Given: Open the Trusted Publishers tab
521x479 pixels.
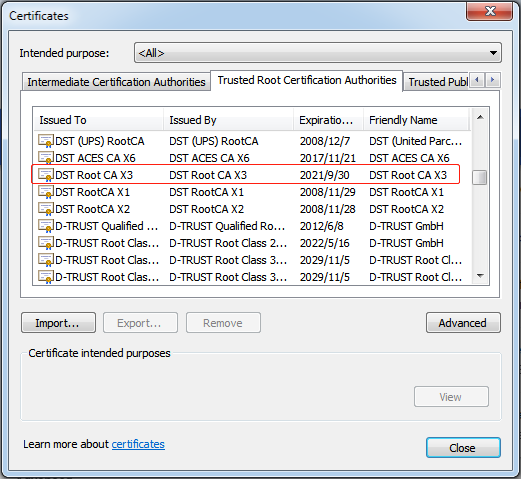Looking at the screenshot, I should click(x=437, y=82).
